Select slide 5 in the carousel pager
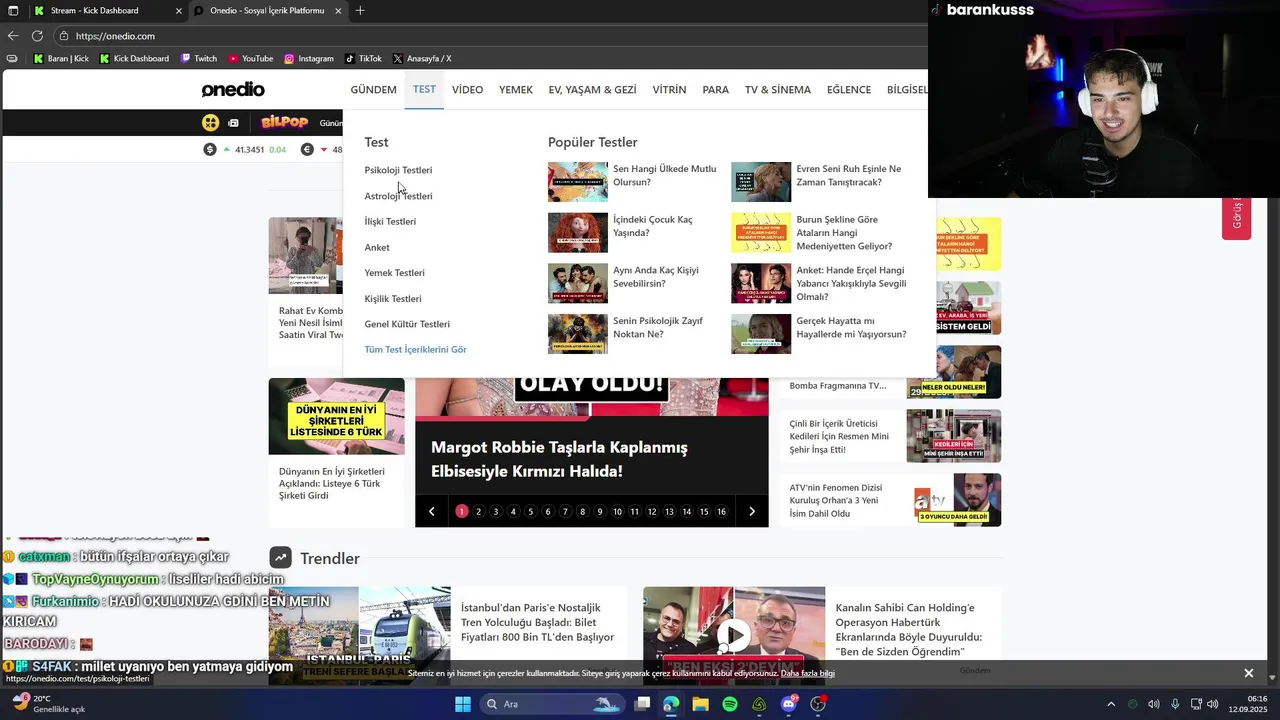 [531, 511]
